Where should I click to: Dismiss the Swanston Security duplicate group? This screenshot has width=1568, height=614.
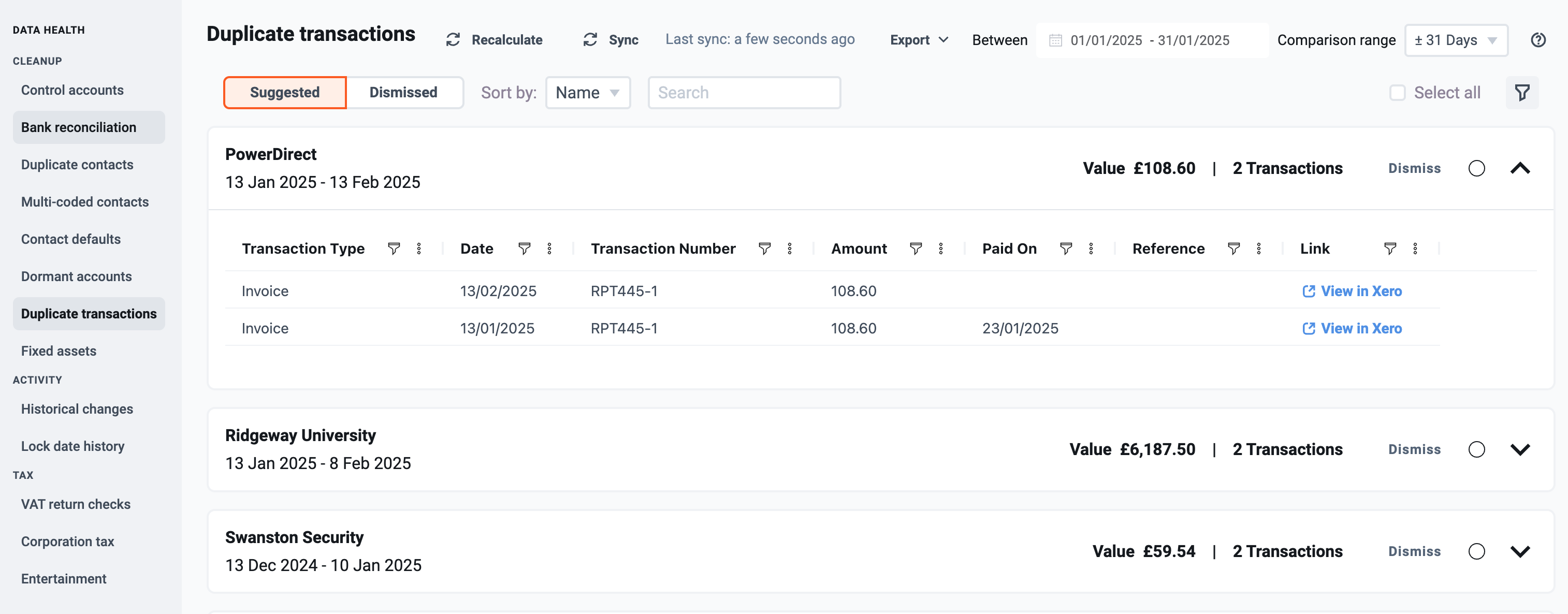pyautogui.click(x=1414, y=551)
